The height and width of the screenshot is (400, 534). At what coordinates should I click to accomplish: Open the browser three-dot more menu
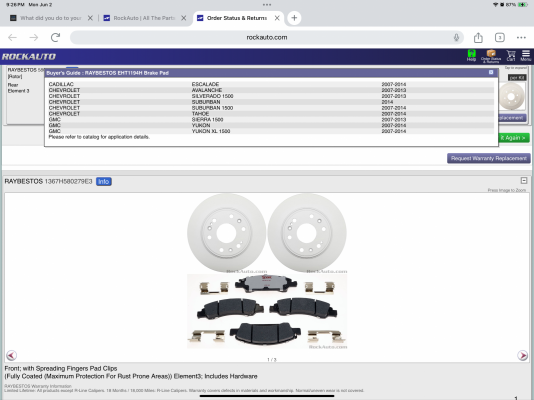click(521, 37)
